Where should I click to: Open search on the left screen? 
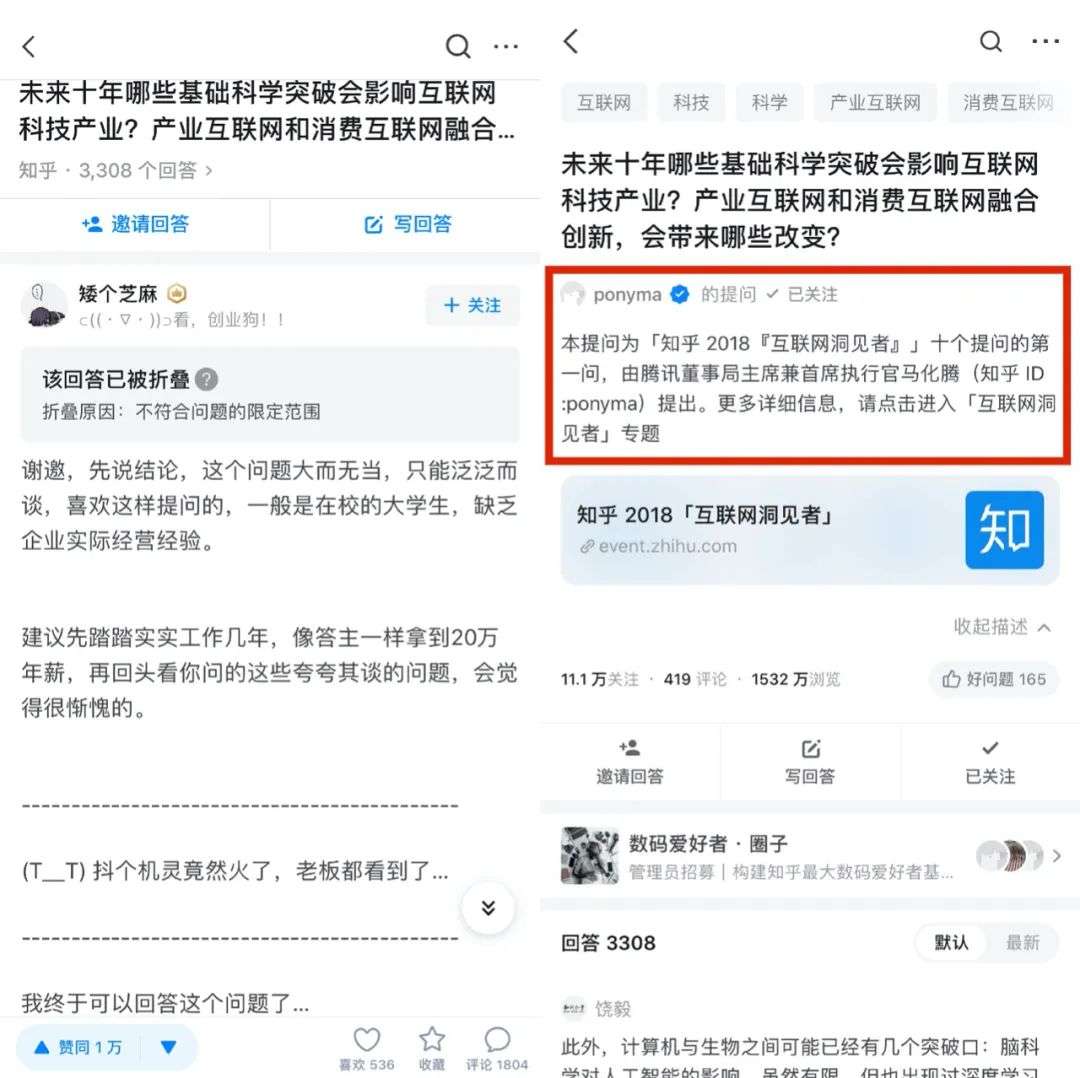458,47
